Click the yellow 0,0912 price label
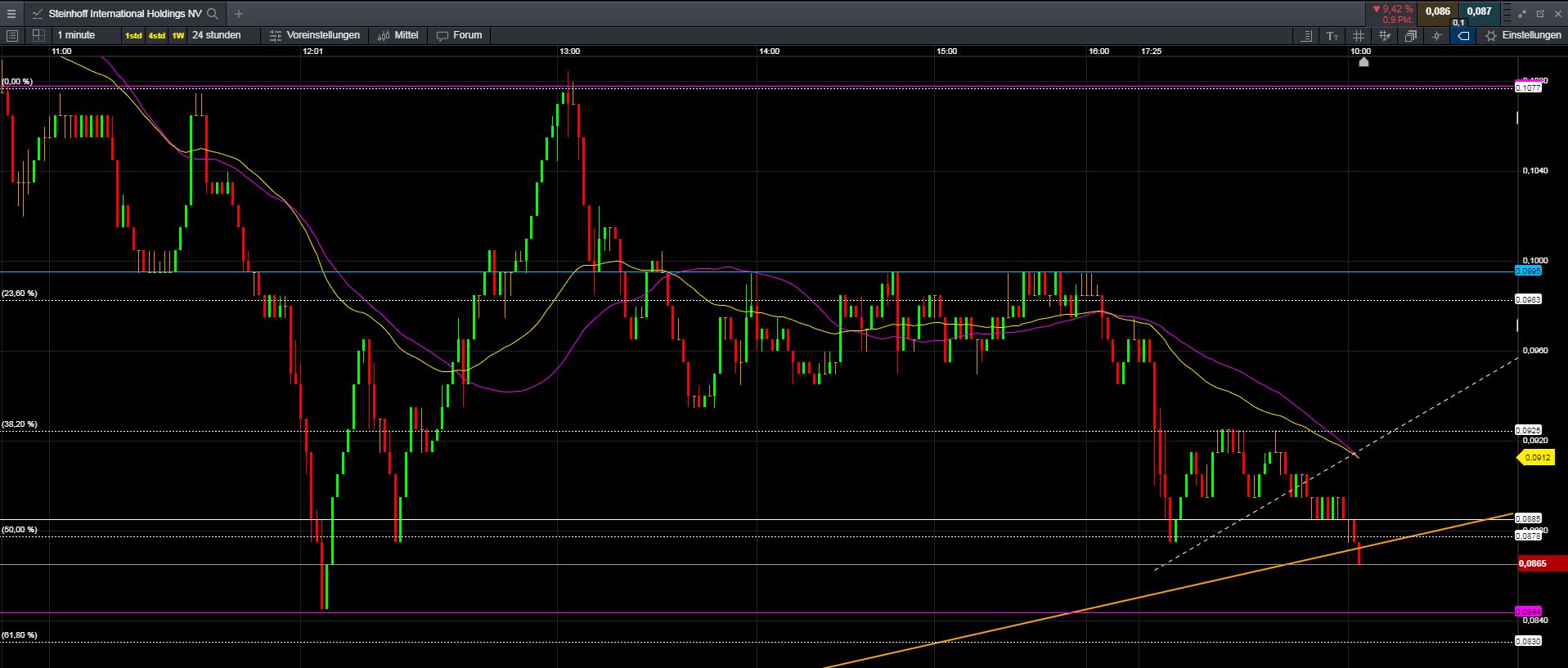This screenshot has height=668, width=1568. 1537,458
